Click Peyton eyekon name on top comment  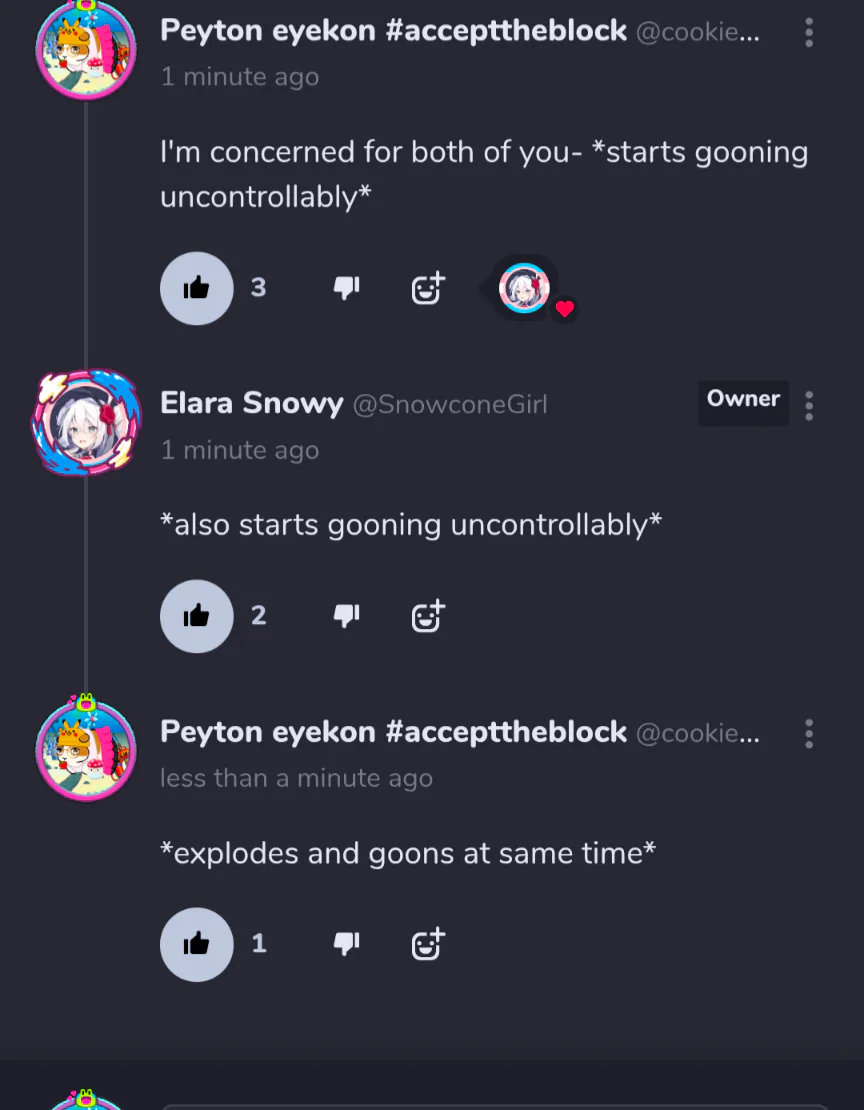pos(393,31)
